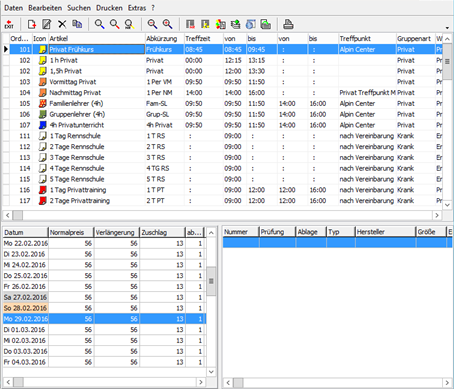Image resolution: width=454 pixels, height=389 pixels.
Task: Click right arrow of bottom-right panel scrollbar
Action: [447, 383]
